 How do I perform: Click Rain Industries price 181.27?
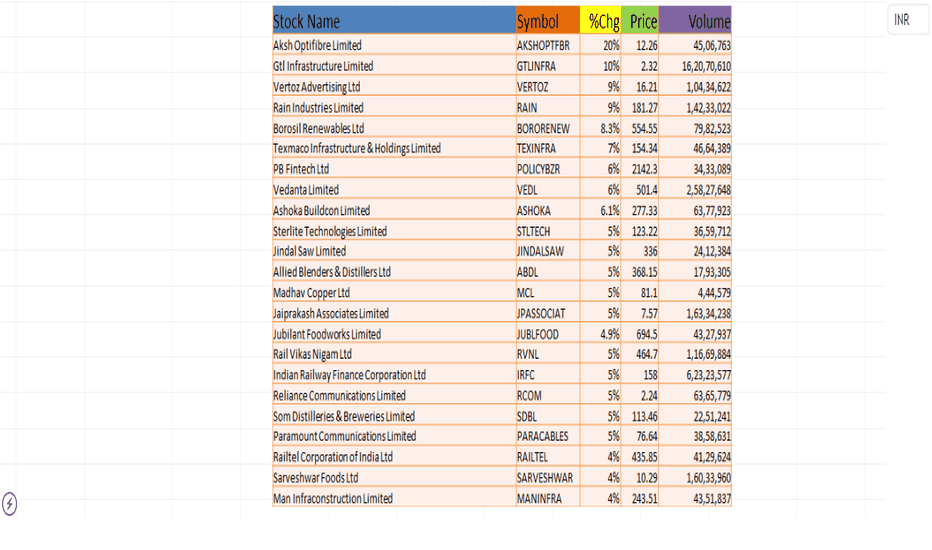click(640, 108)
